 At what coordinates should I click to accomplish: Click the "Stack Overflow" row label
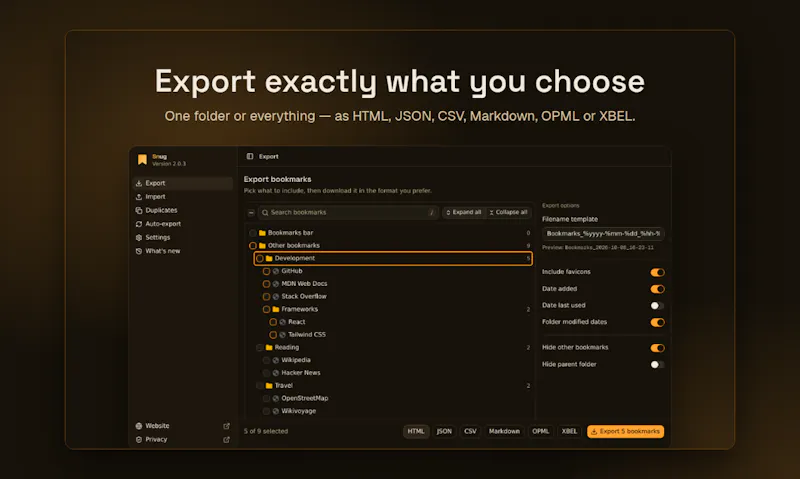coord(304,297)
